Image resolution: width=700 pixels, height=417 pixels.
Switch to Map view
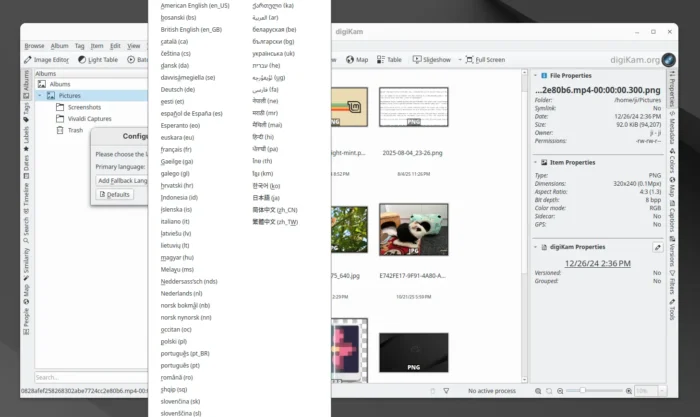(x=357, y=60)
